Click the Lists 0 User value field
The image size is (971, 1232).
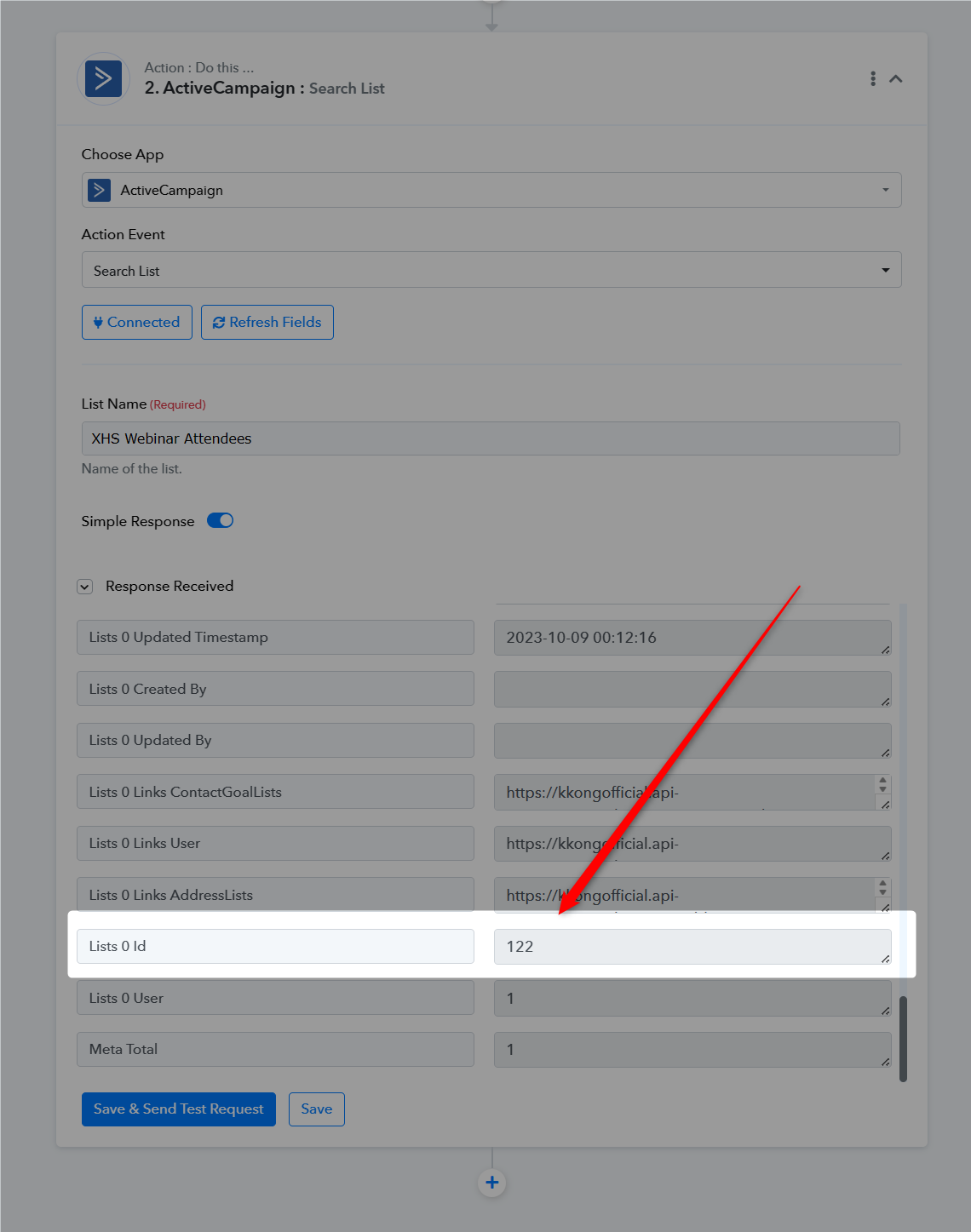692,998
